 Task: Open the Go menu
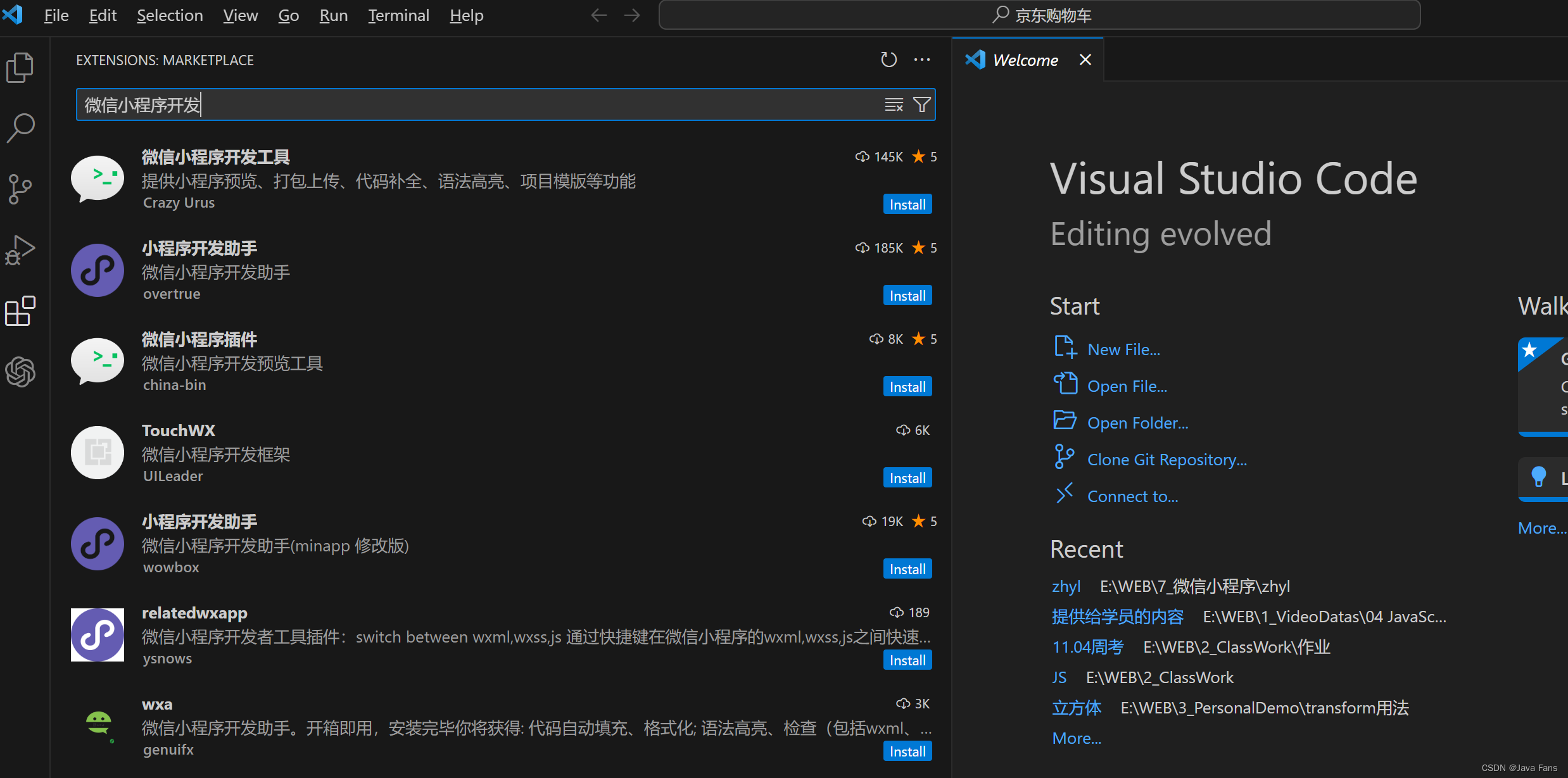point(288,15)
